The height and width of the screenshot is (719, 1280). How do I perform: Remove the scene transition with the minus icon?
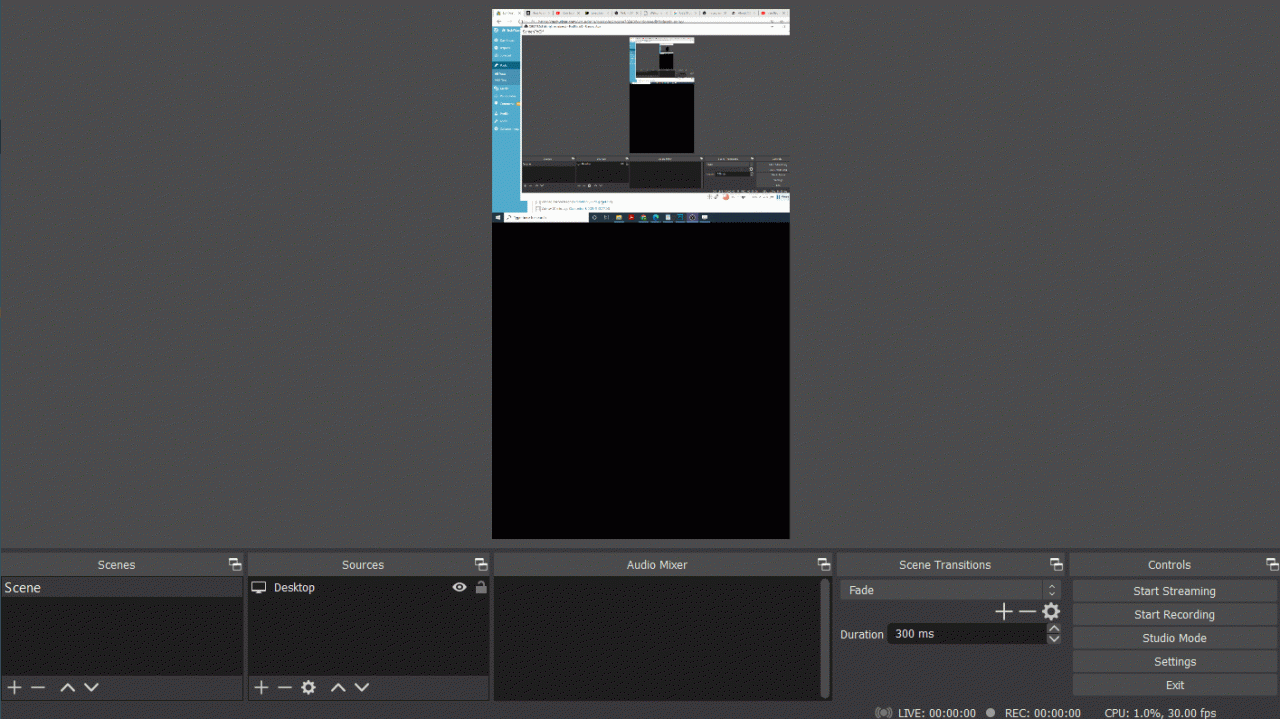(x=1027, y=612)
